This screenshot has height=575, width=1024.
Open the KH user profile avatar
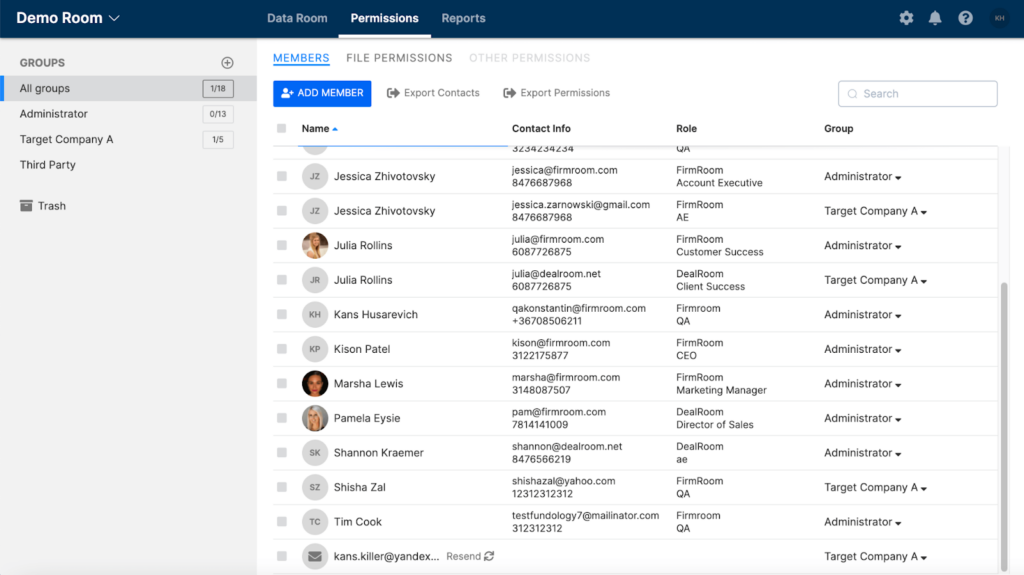click(998, 18)
